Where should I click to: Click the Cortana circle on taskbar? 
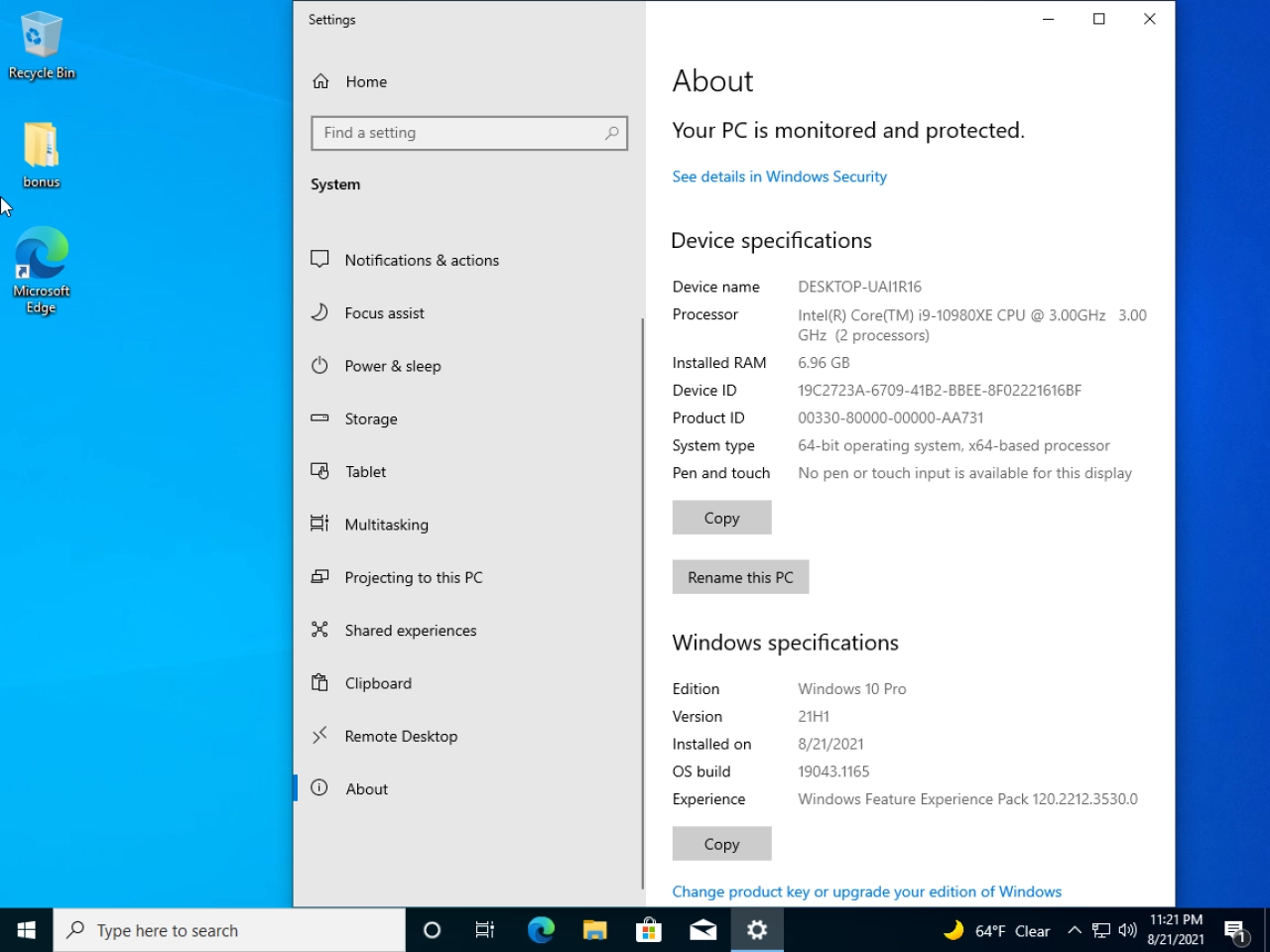432,930
